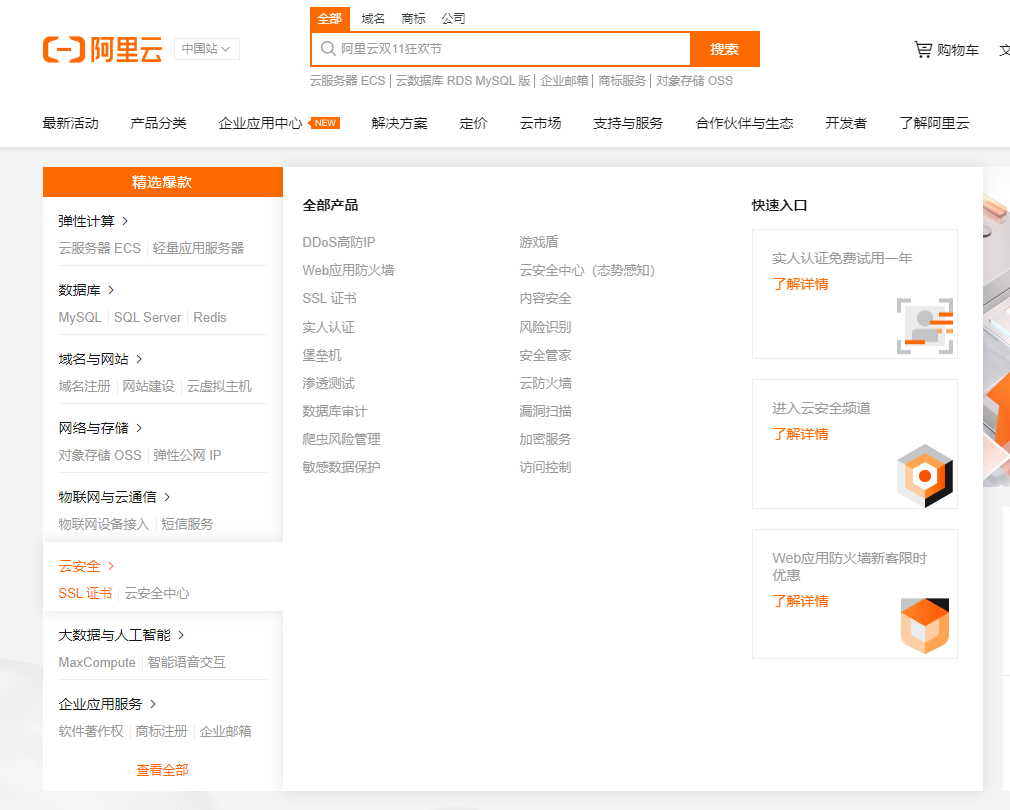Focus the search input field
The width and height of the screenshot is (1010, 810).
(510, 49)
